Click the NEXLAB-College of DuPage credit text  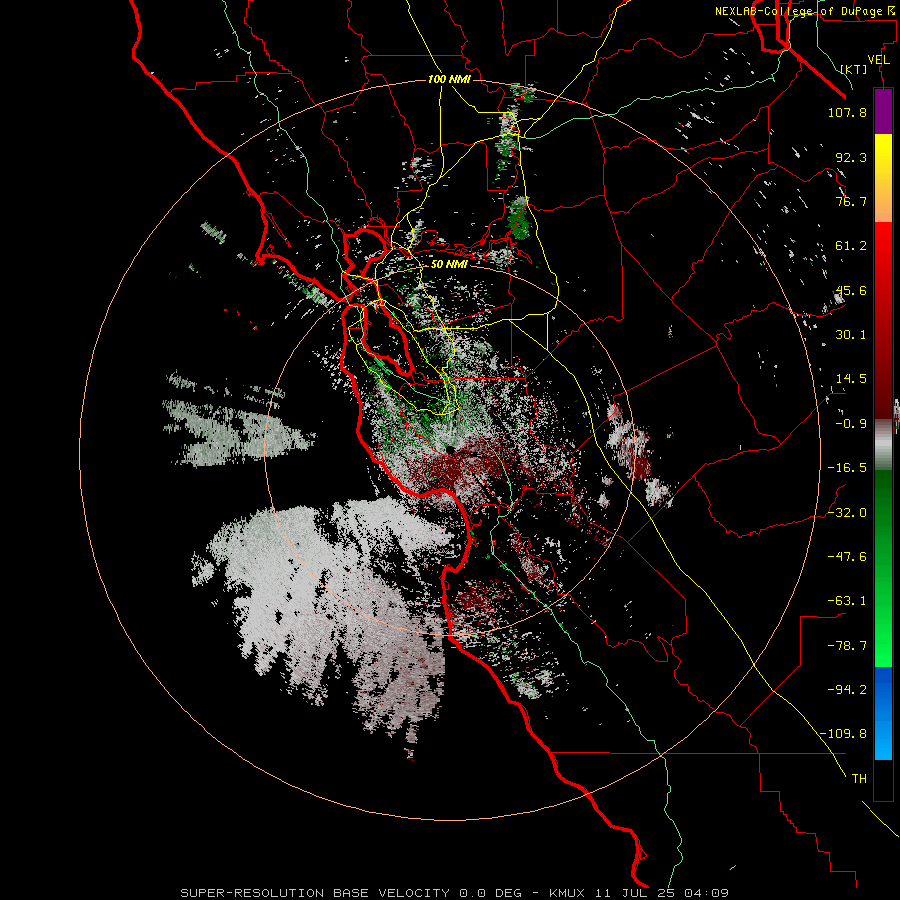click(x=806, y=11)
